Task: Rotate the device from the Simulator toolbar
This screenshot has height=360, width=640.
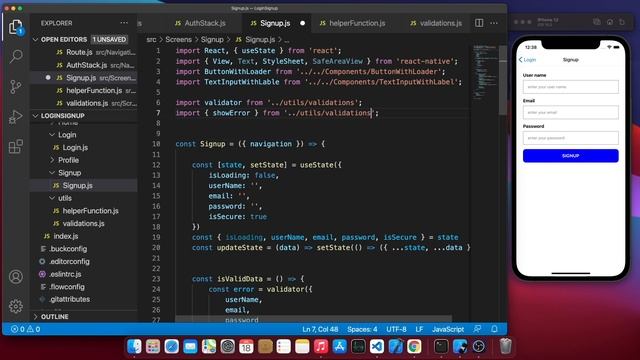Action: click(622, 22)
